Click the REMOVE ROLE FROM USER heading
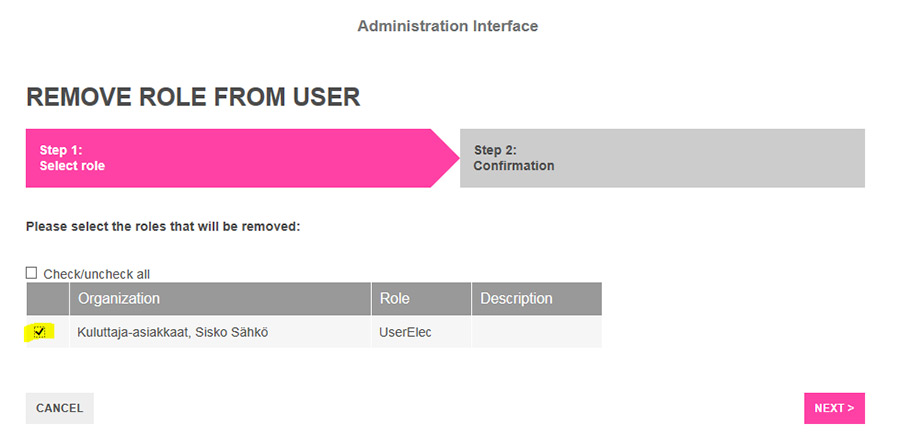Image resolution: width=900 pixels, height=447 pixels. click(x=193, y=97)
